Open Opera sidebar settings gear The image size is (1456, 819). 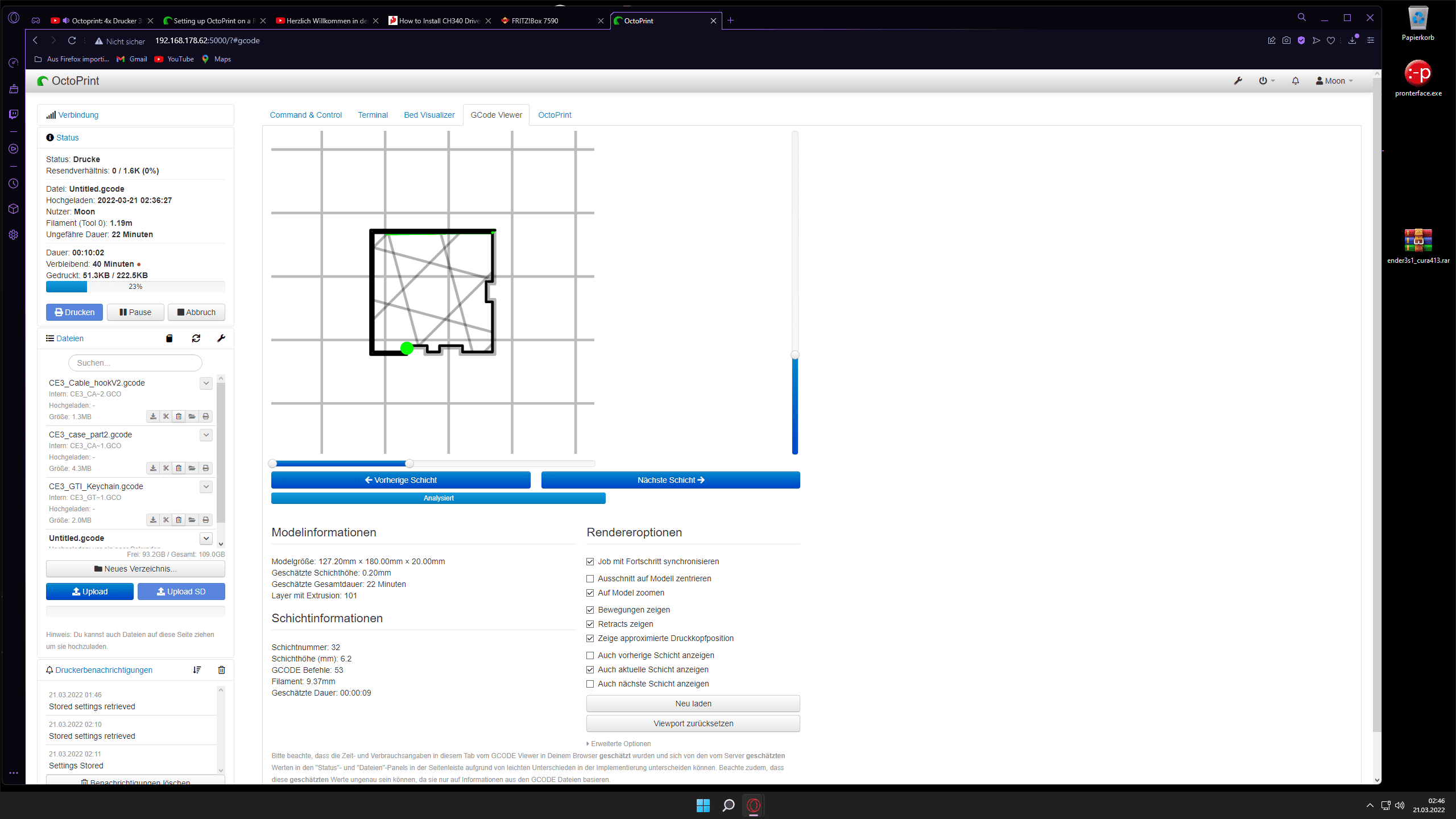14,235
